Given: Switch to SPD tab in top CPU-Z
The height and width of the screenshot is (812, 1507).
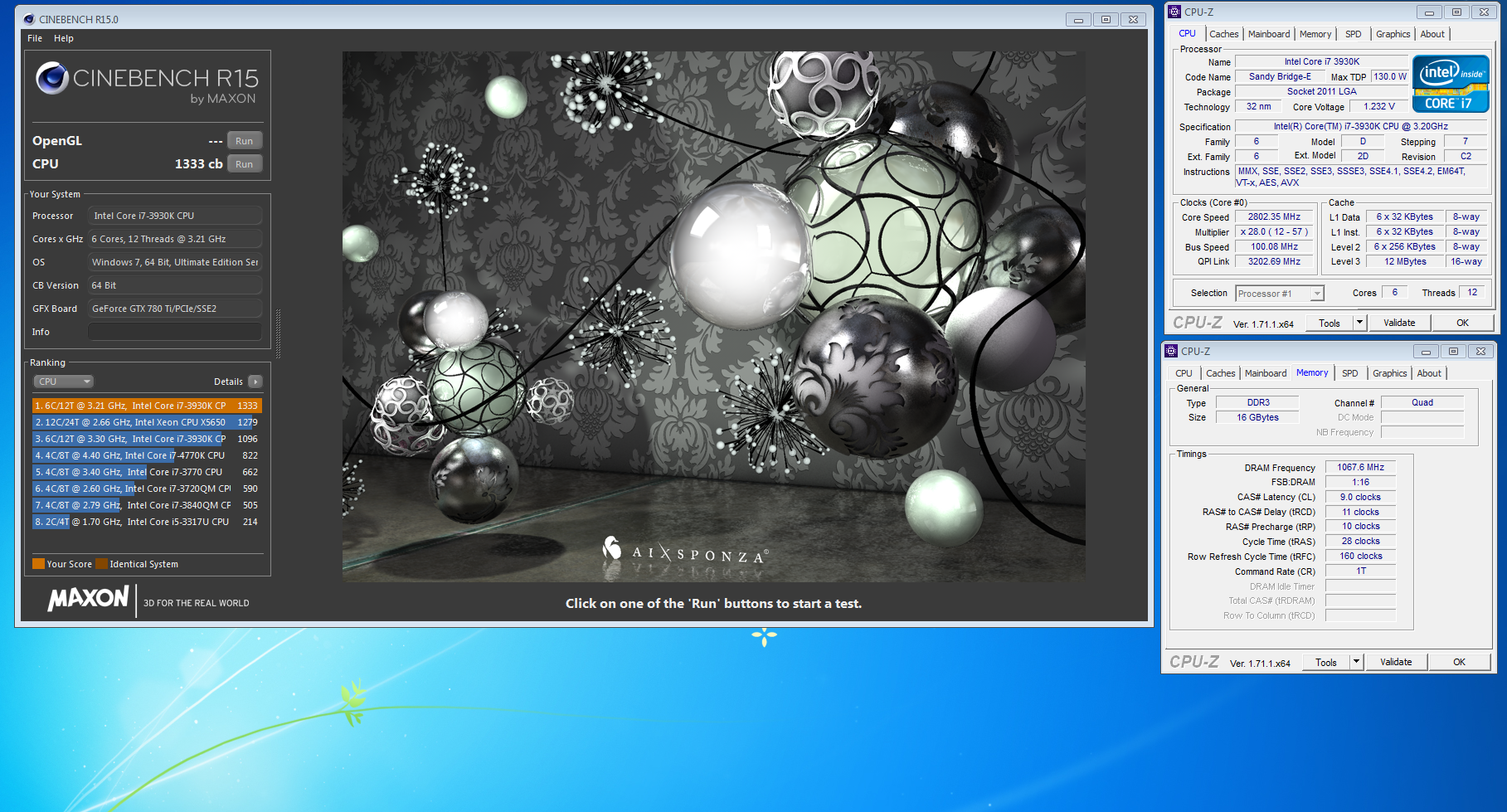Looking at the screenshot, I should (1354, 34).
